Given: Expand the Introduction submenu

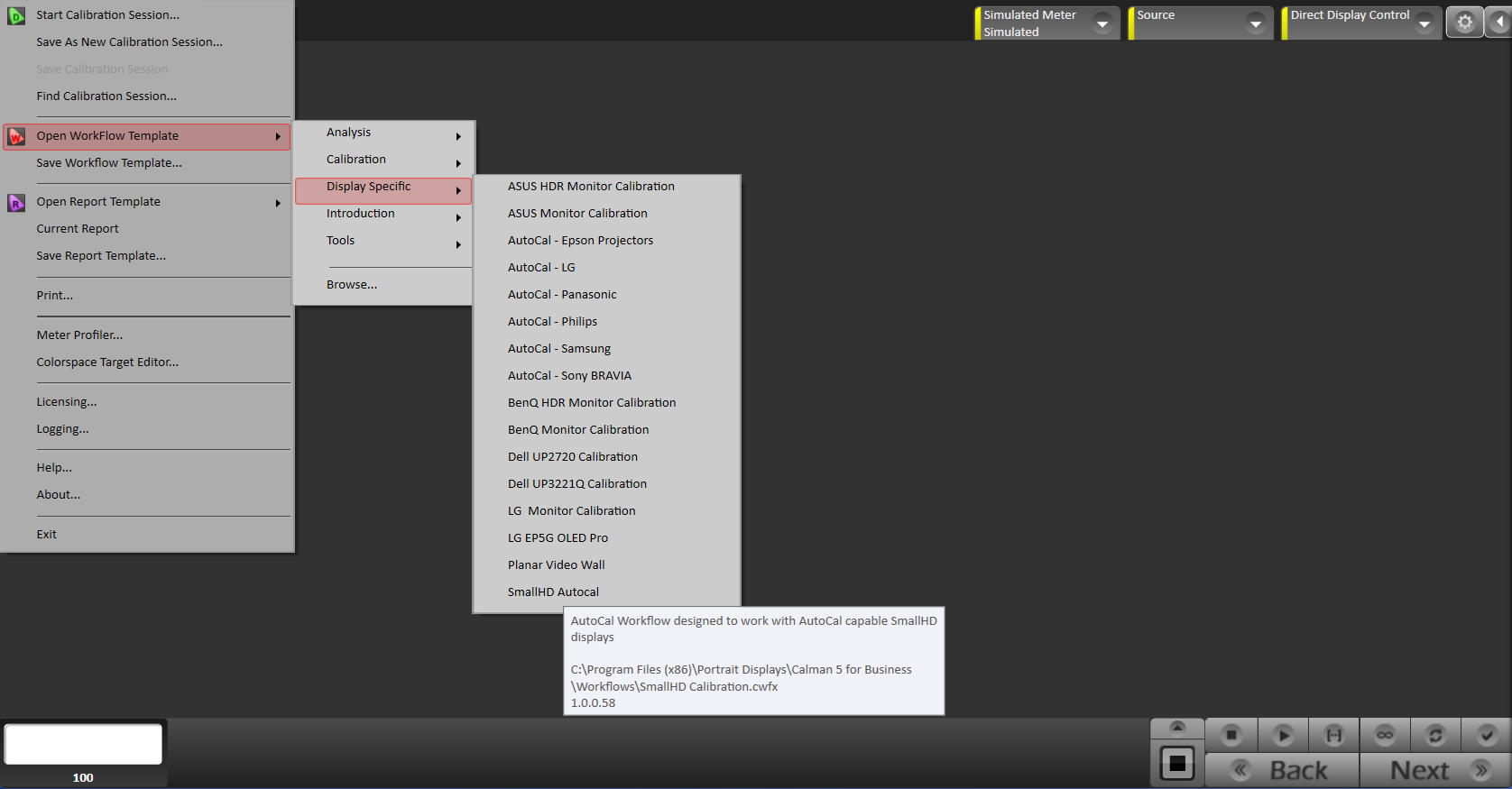Looking at the screenshot, I should click(x=383, y=214).
